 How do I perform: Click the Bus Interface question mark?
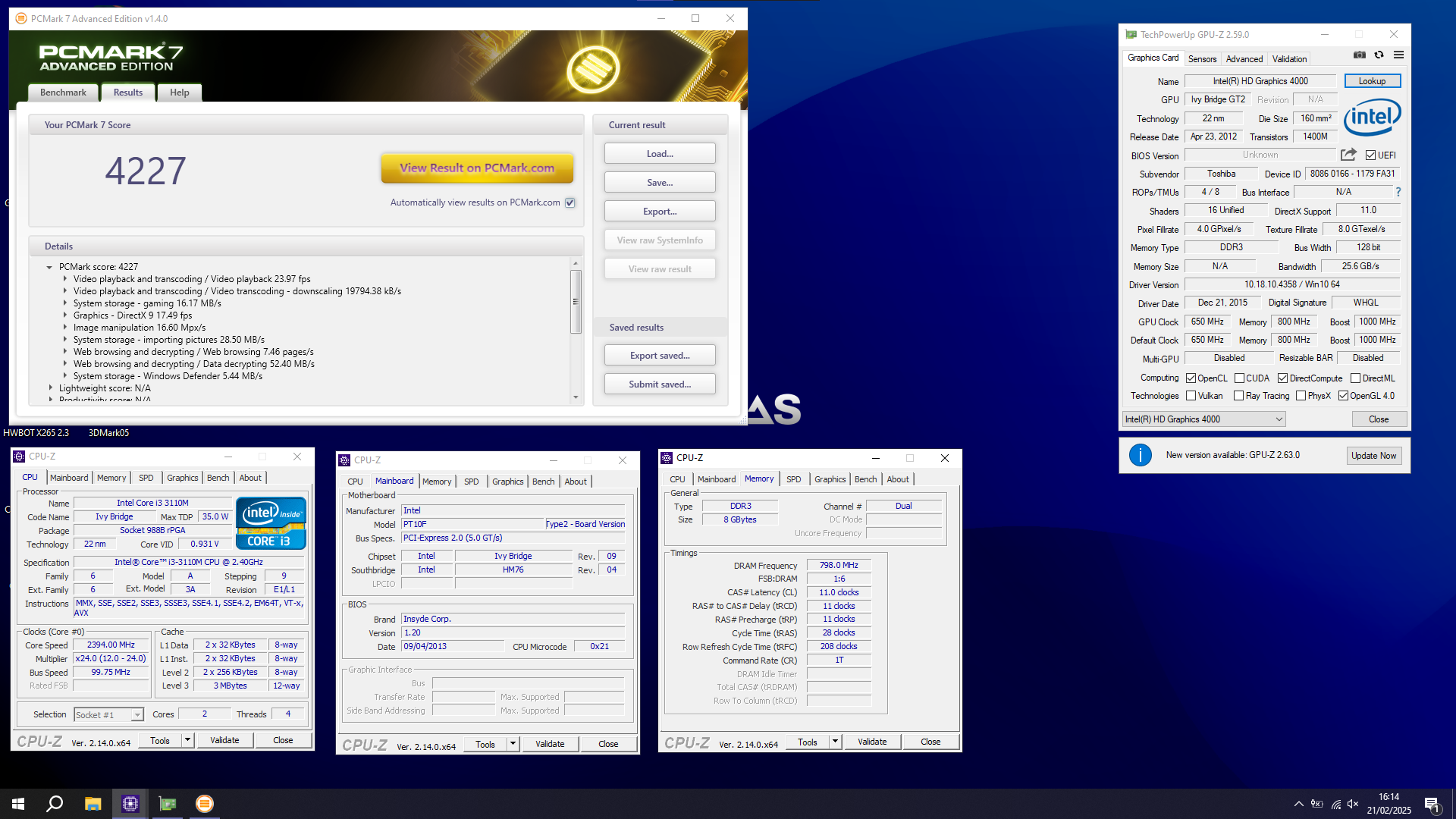point(1398,192)
